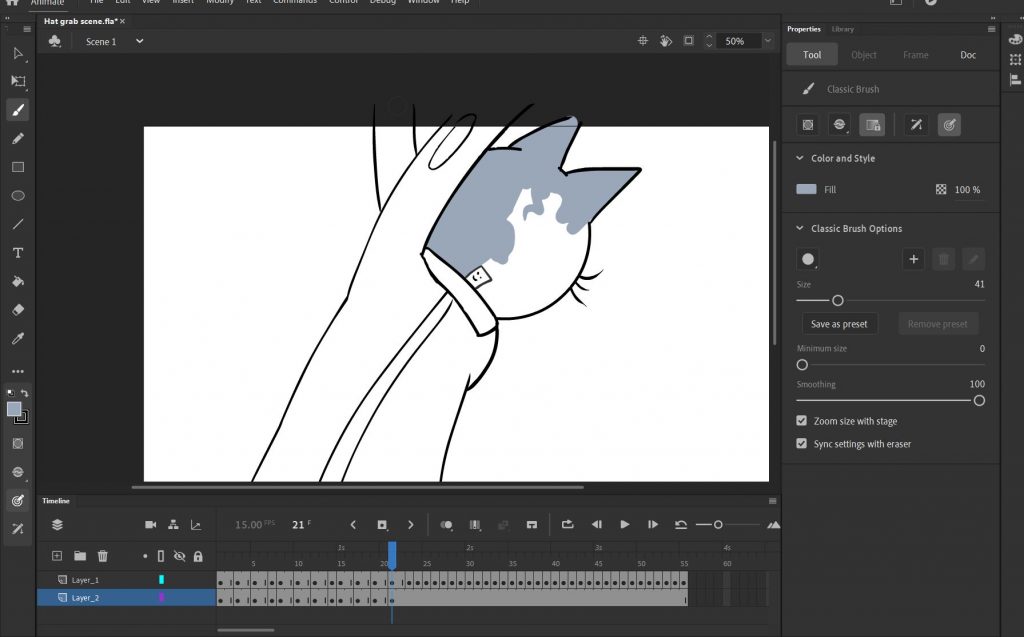Play the animation in timeline

(625, 524)
